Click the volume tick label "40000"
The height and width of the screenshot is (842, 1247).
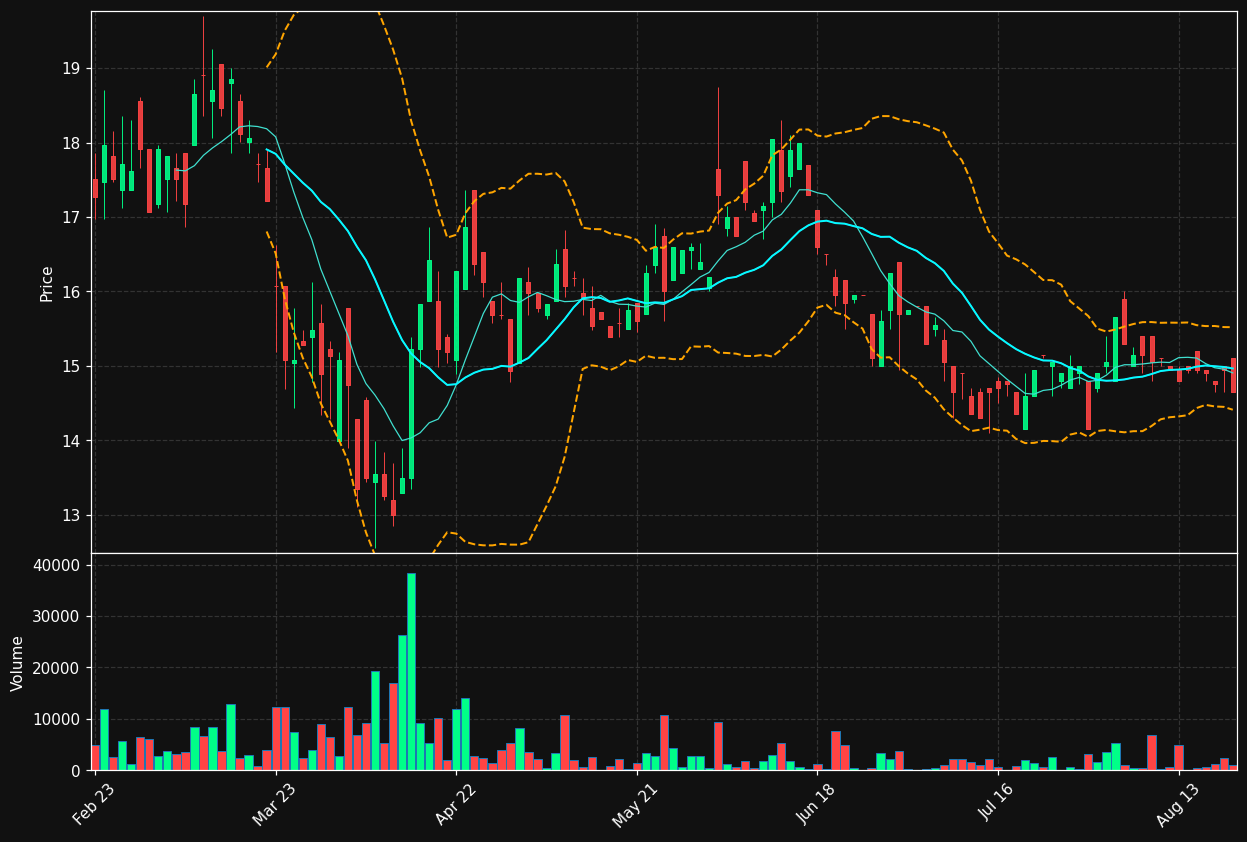point(57,566)
